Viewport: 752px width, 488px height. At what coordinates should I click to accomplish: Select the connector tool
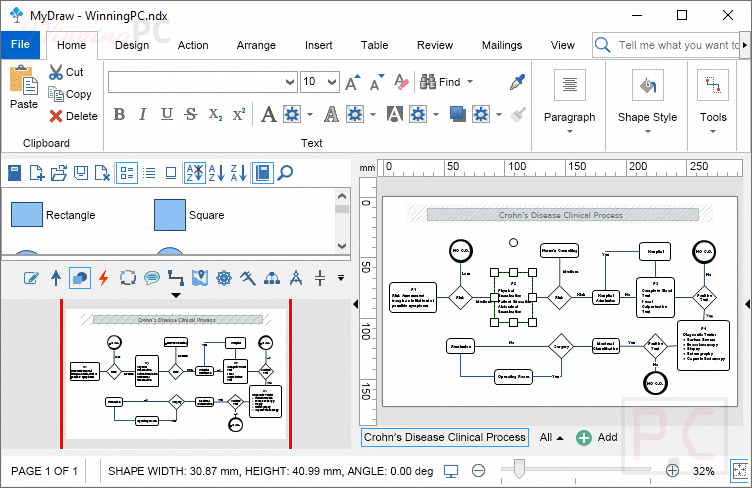tap(176, 278)
